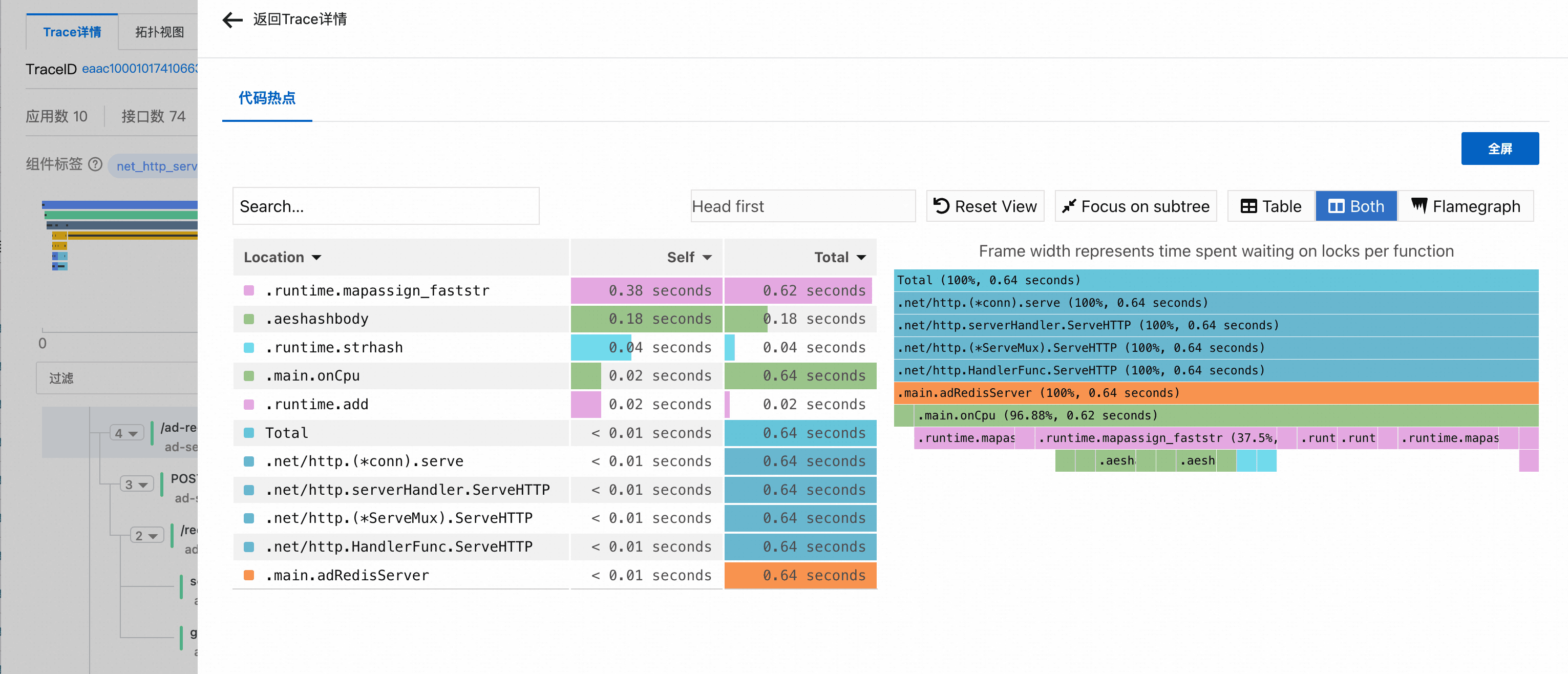Open the 拓扑视图 tab
The image size is (1568, 674).
point(159,32)
